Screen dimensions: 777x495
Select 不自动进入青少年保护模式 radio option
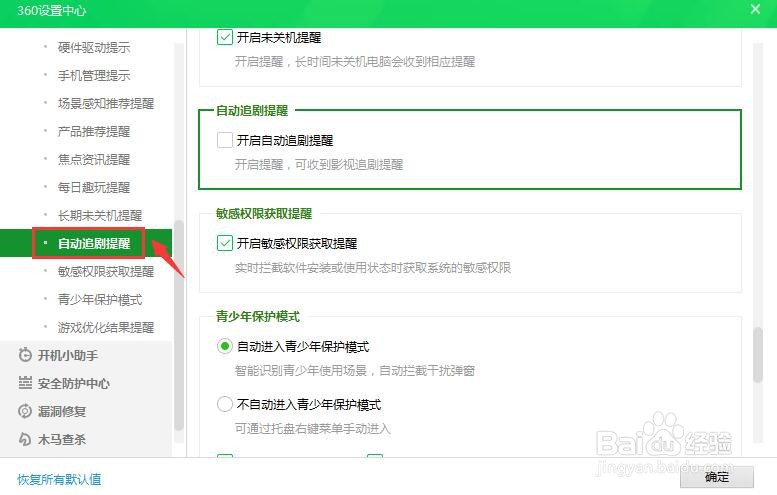(x=224, y=404)
